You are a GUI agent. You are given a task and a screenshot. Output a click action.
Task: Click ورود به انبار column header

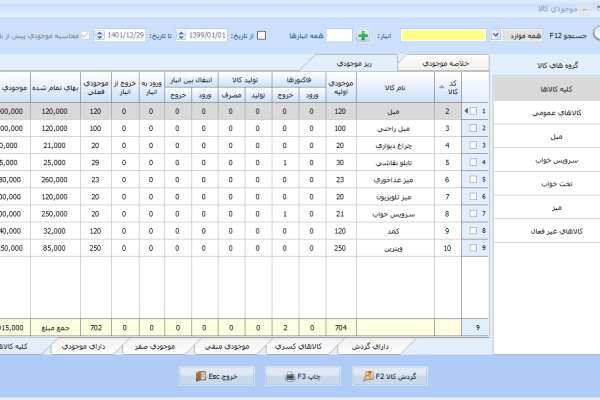152,88
